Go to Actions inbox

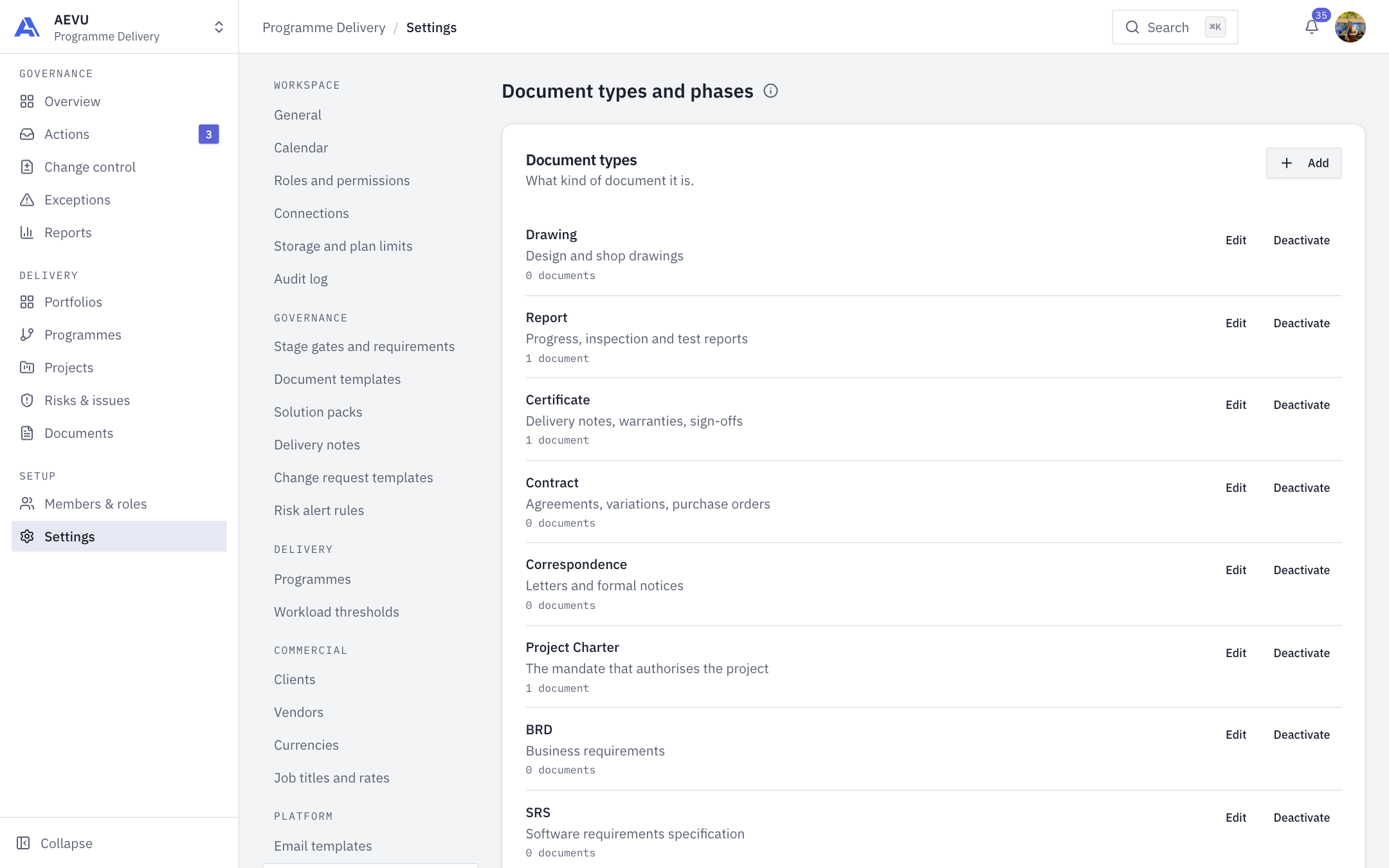(119, 134)
